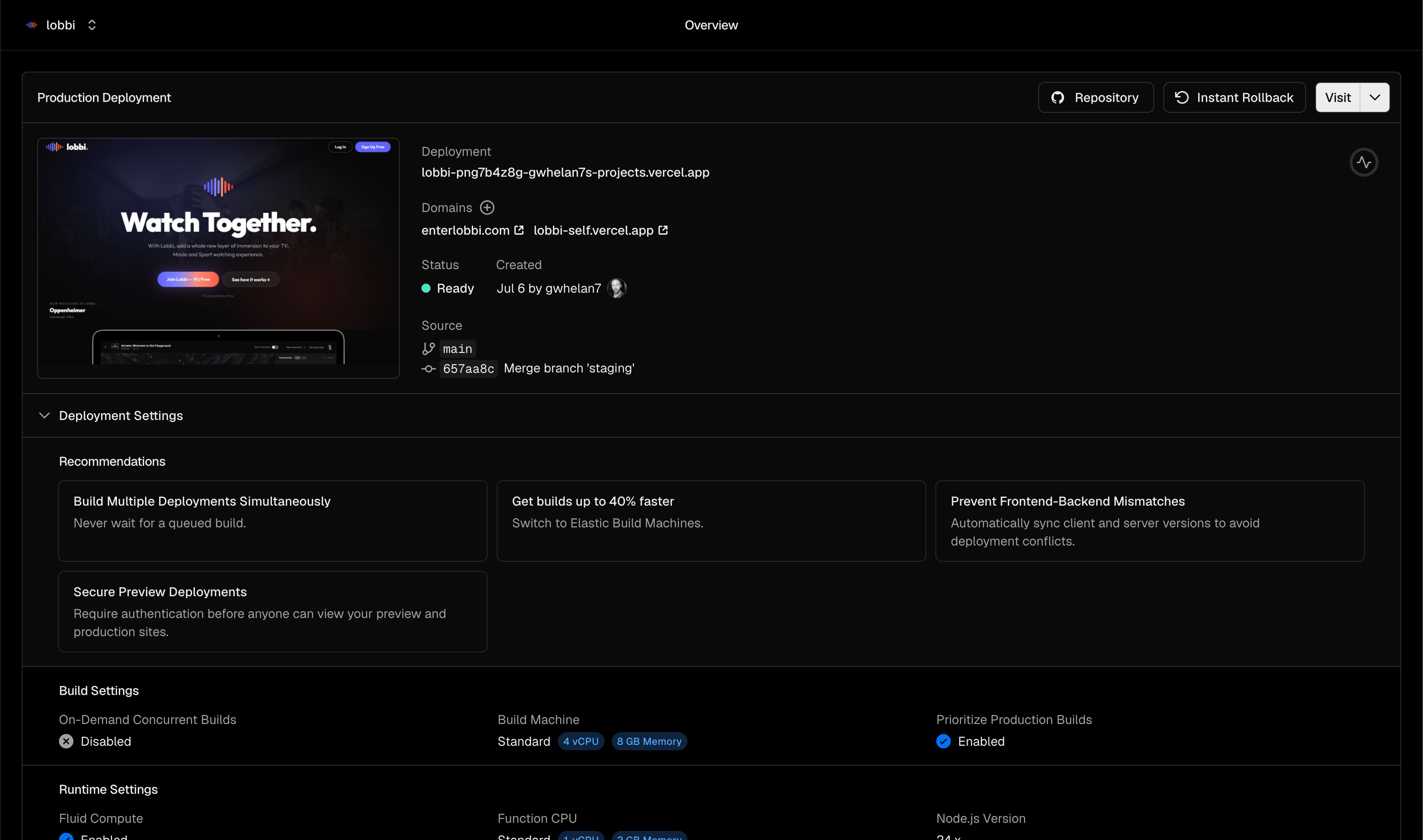Open the activity pulse icon
Viewport: 1423px width, 840px height.
pyautogui.click(x=1364, y=163)
